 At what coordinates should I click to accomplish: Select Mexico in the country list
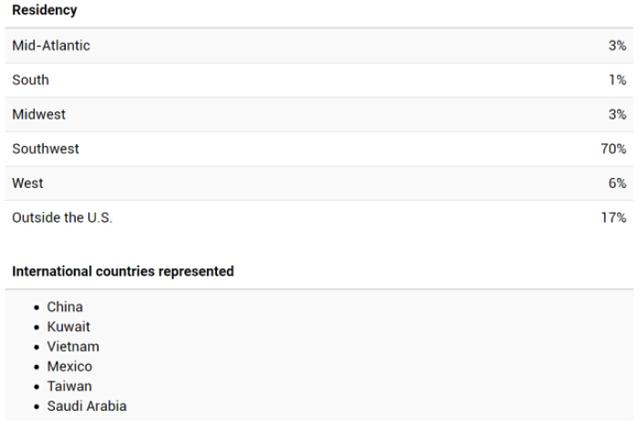point(69,366)
